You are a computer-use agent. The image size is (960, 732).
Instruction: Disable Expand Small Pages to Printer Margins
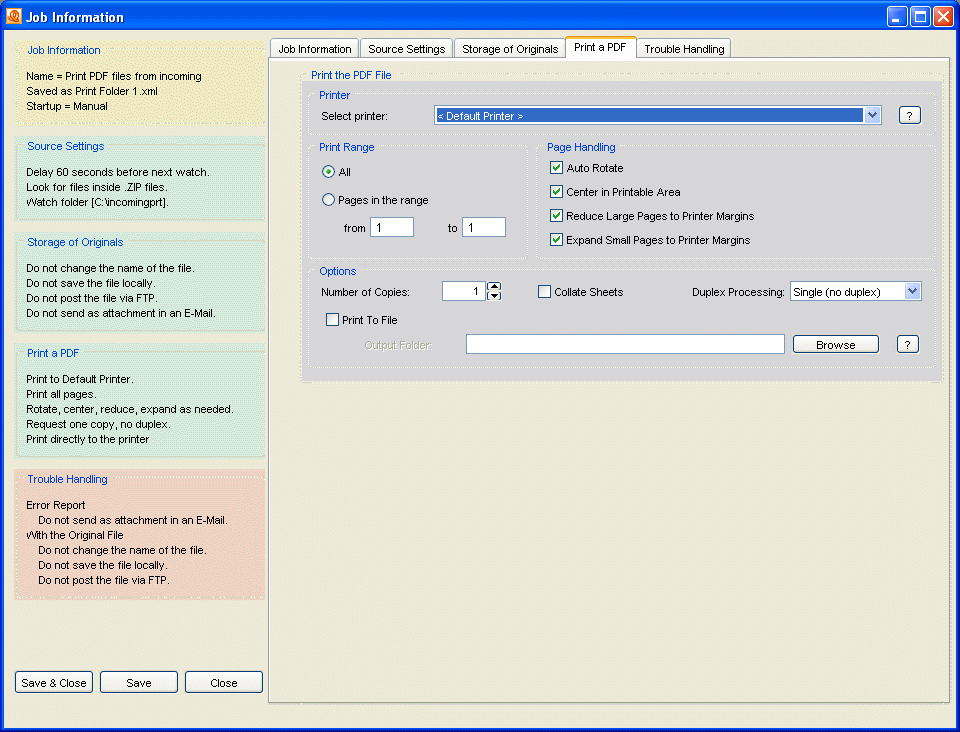[x=557, y=239]
